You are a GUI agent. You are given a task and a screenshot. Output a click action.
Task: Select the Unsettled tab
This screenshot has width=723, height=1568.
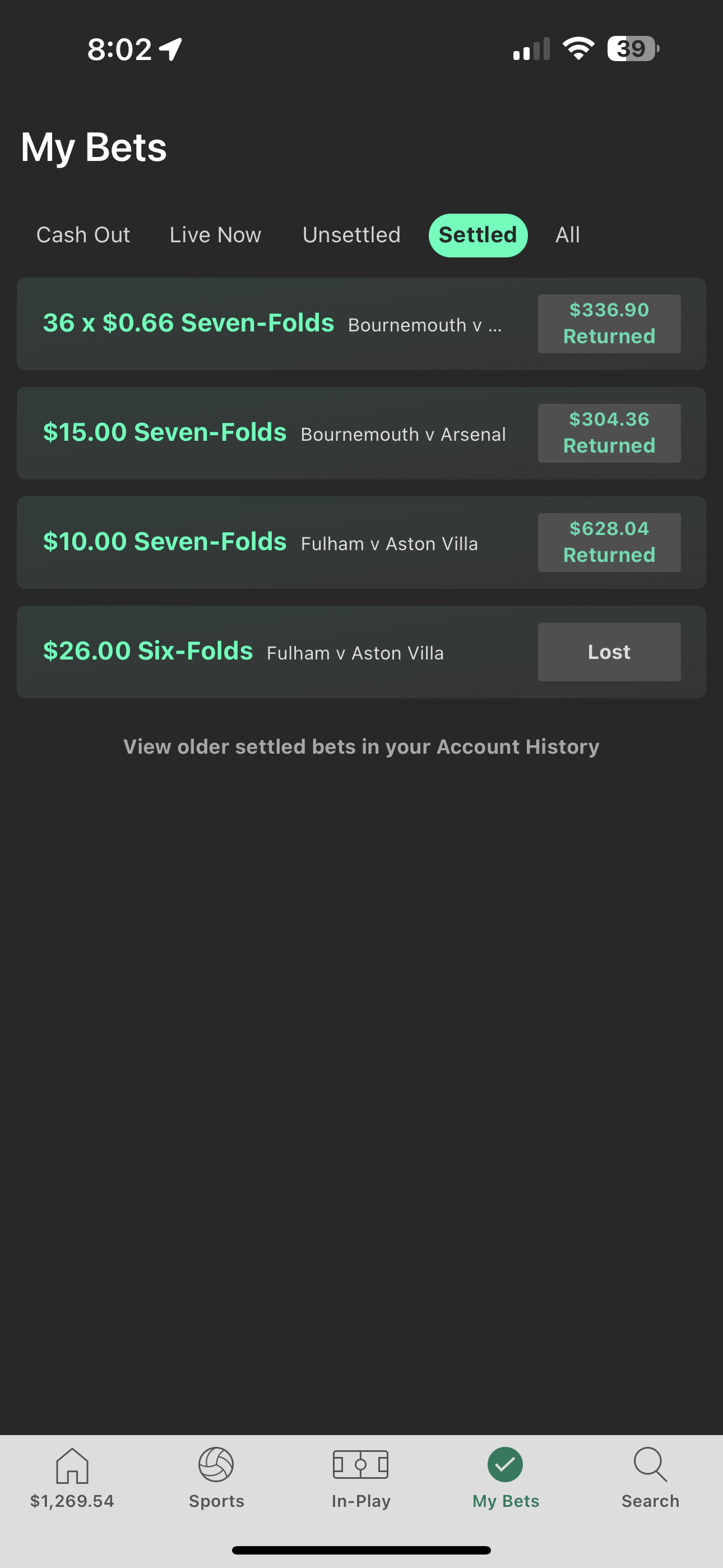pos(351,235)
